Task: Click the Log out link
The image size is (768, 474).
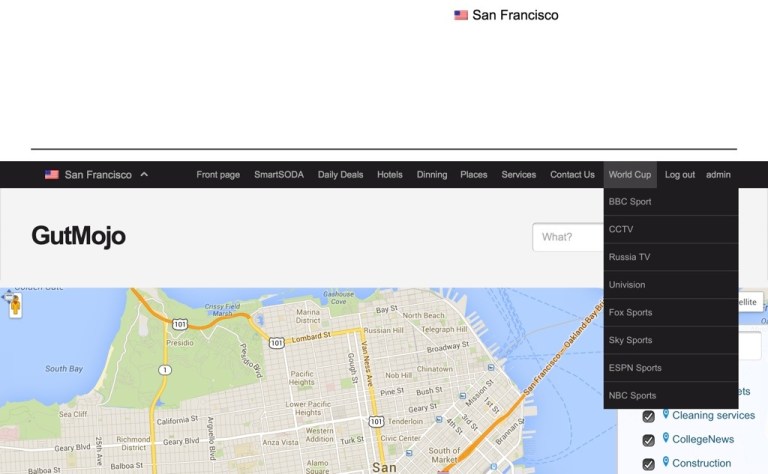Action: coord(679,175)
